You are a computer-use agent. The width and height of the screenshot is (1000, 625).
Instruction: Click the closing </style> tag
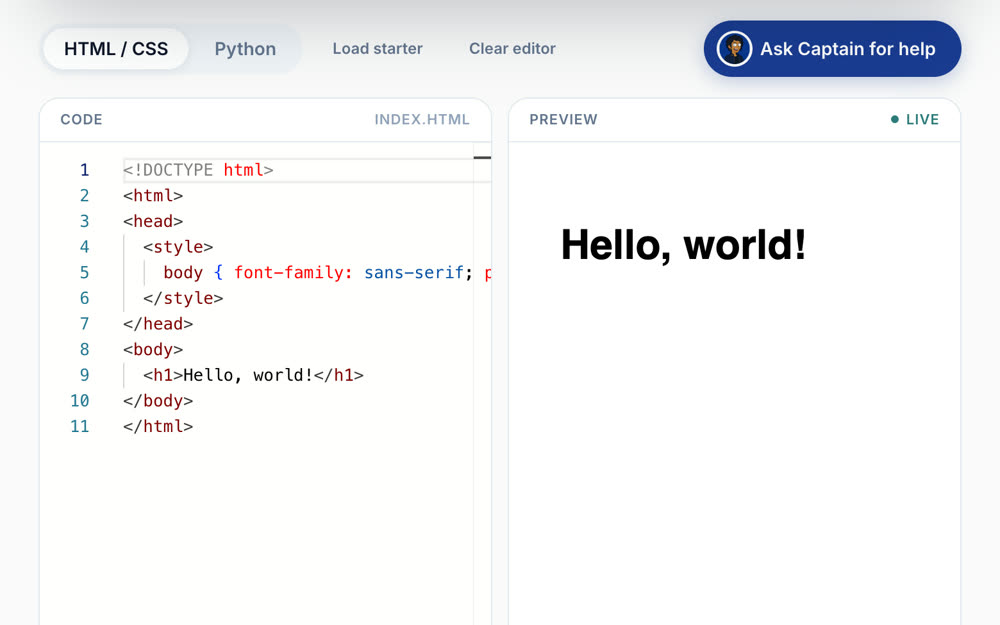[183, 298]
